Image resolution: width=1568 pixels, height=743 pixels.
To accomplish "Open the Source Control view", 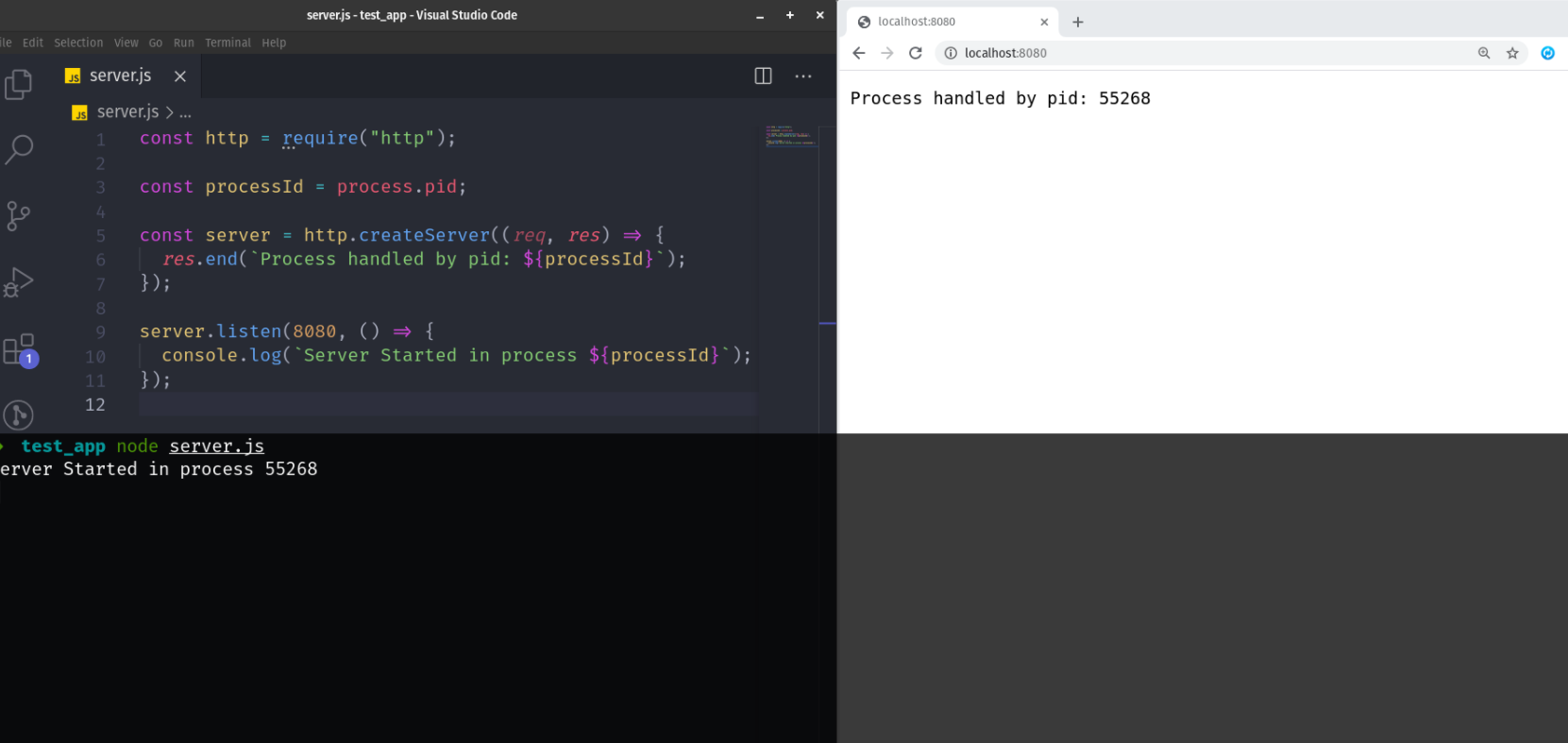I will tap(18, 216).
